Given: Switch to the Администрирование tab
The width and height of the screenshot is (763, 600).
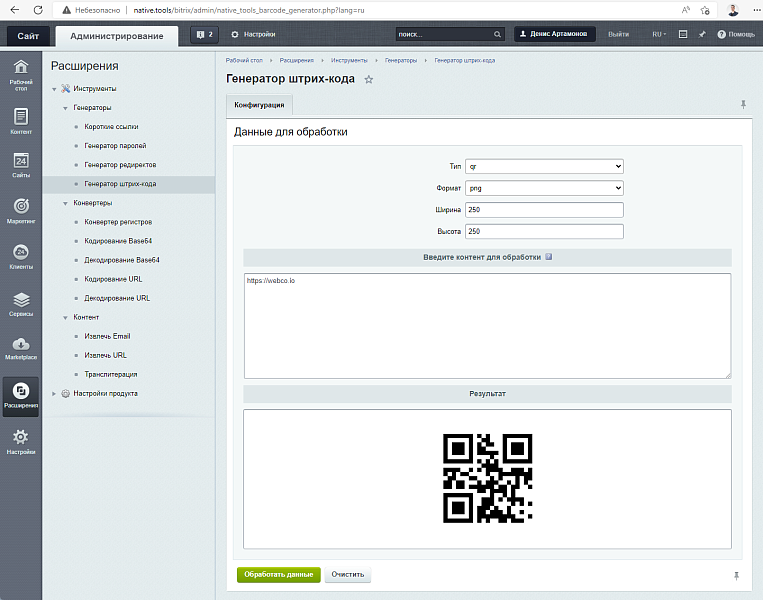Looking at the screenshot, I should (x=117, y=36).
